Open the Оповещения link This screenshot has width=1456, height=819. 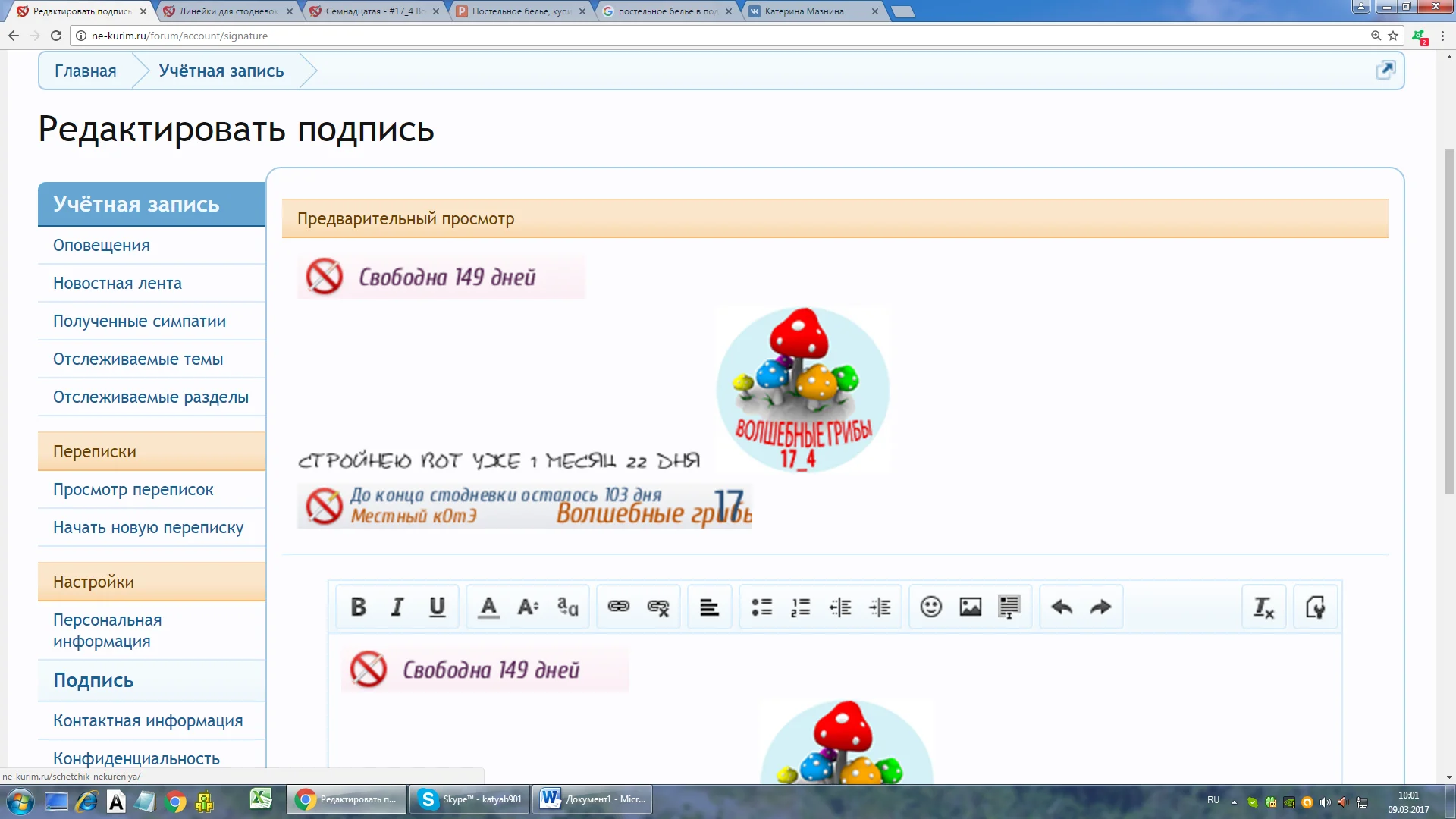coord(101,246)
